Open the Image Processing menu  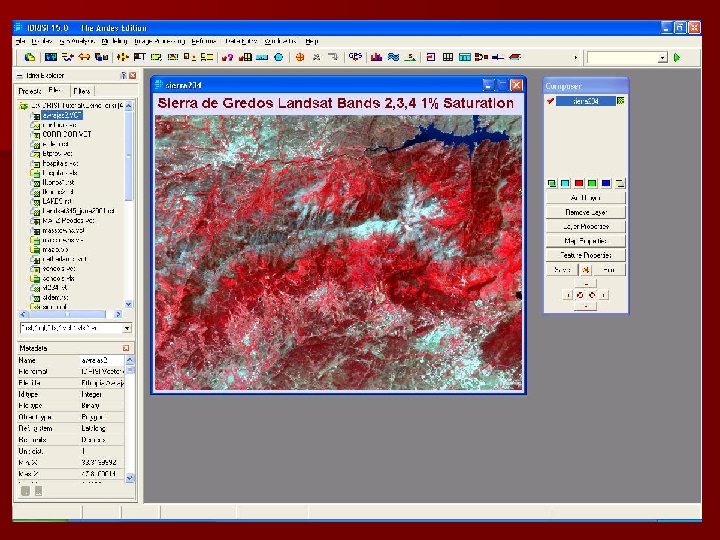tap(160, 41)
